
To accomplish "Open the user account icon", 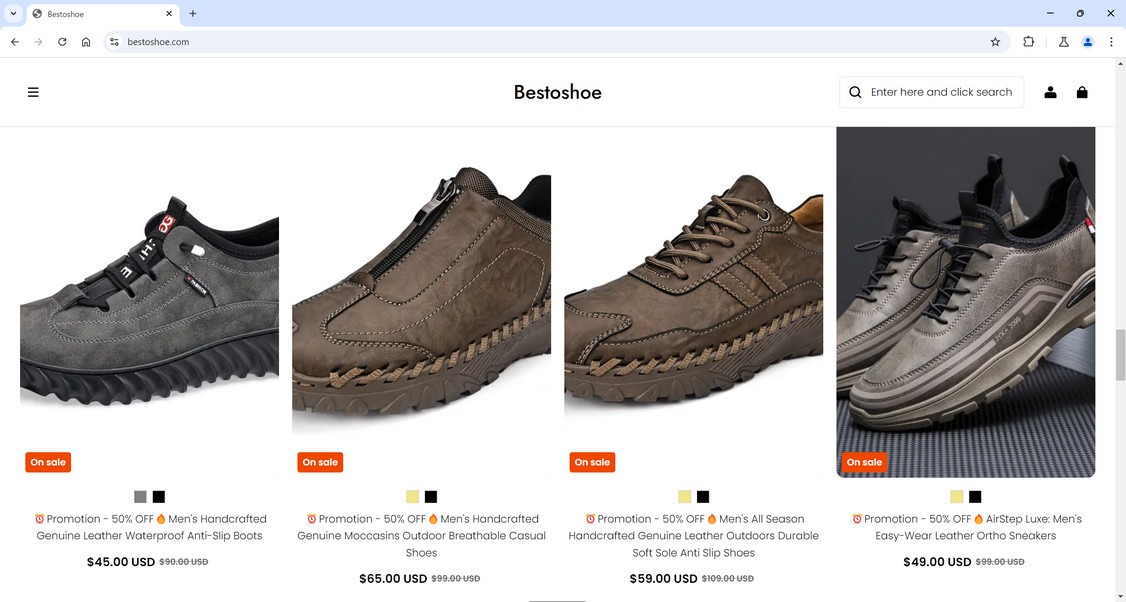I will pos(1050,92).
